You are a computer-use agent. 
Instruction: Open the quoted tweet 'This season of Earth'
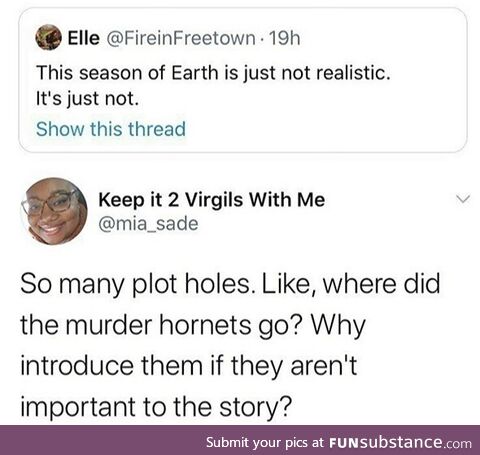(x=213, y=73)
